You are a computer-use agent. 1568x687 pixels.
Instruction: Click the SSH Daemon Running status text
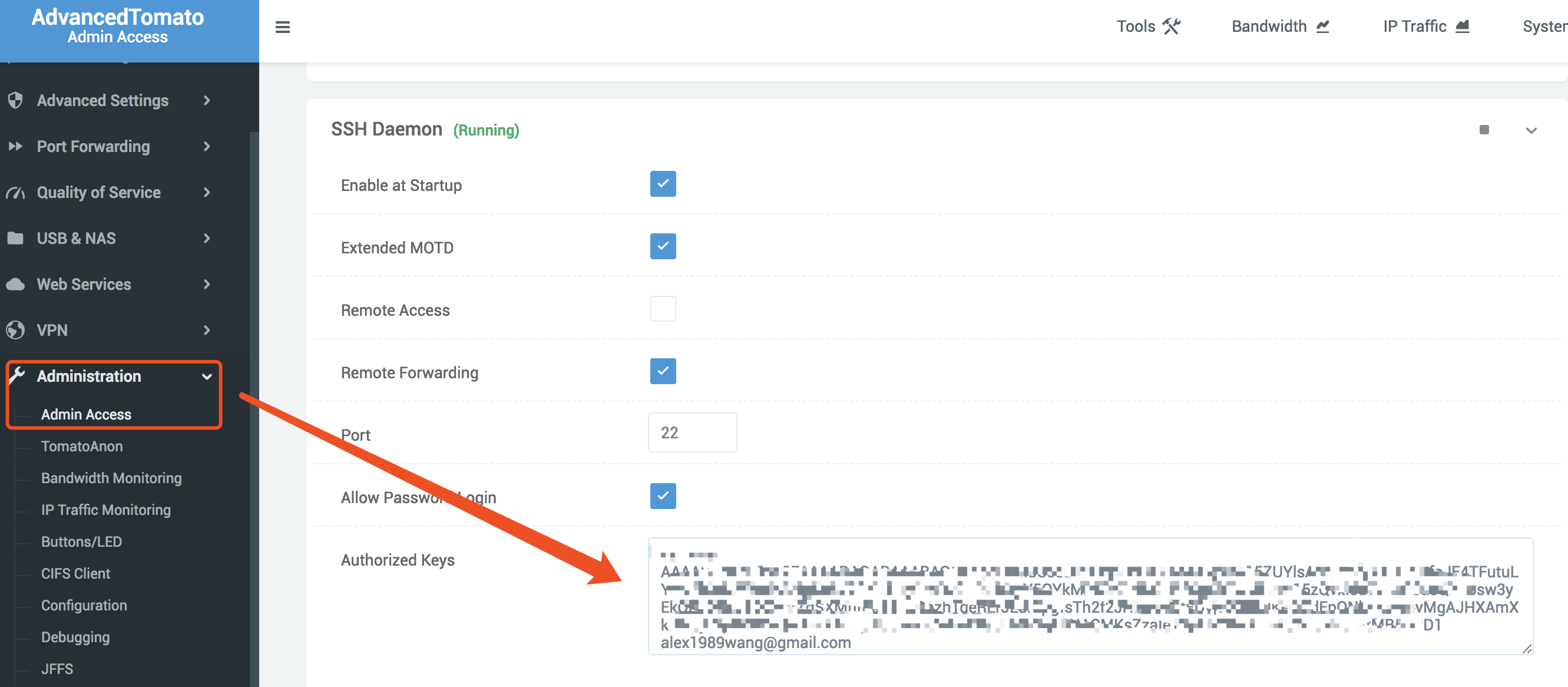point(486,130)
